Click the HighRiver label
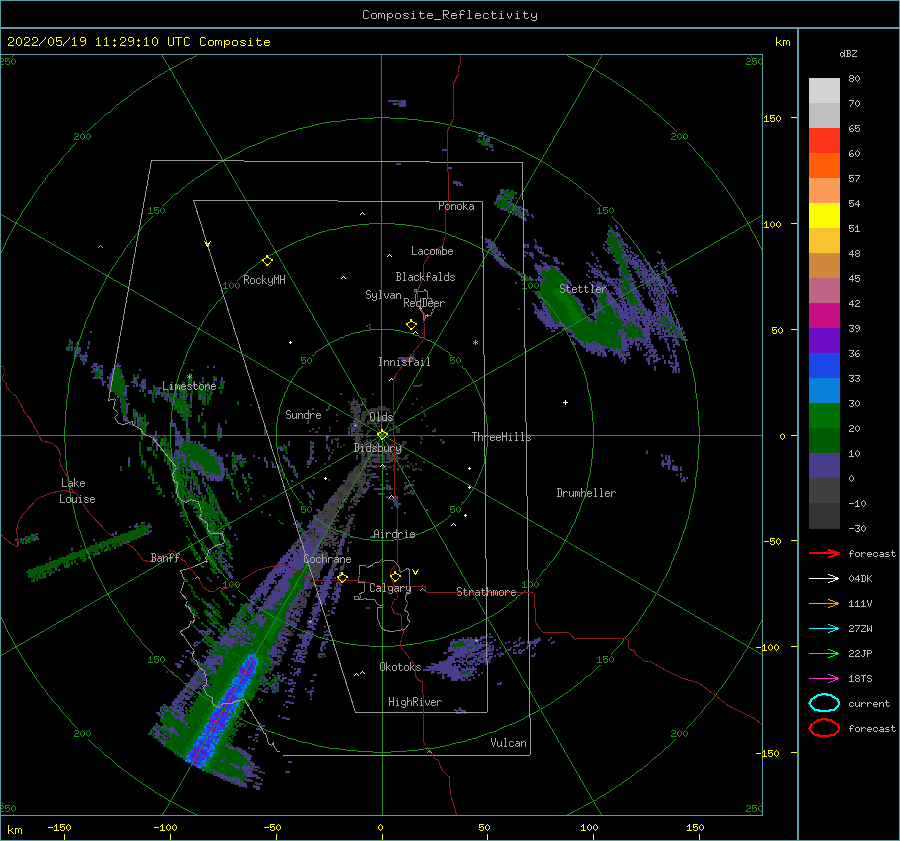The height and width of the screenshot is (841, 900). click(x=415, y=702)
